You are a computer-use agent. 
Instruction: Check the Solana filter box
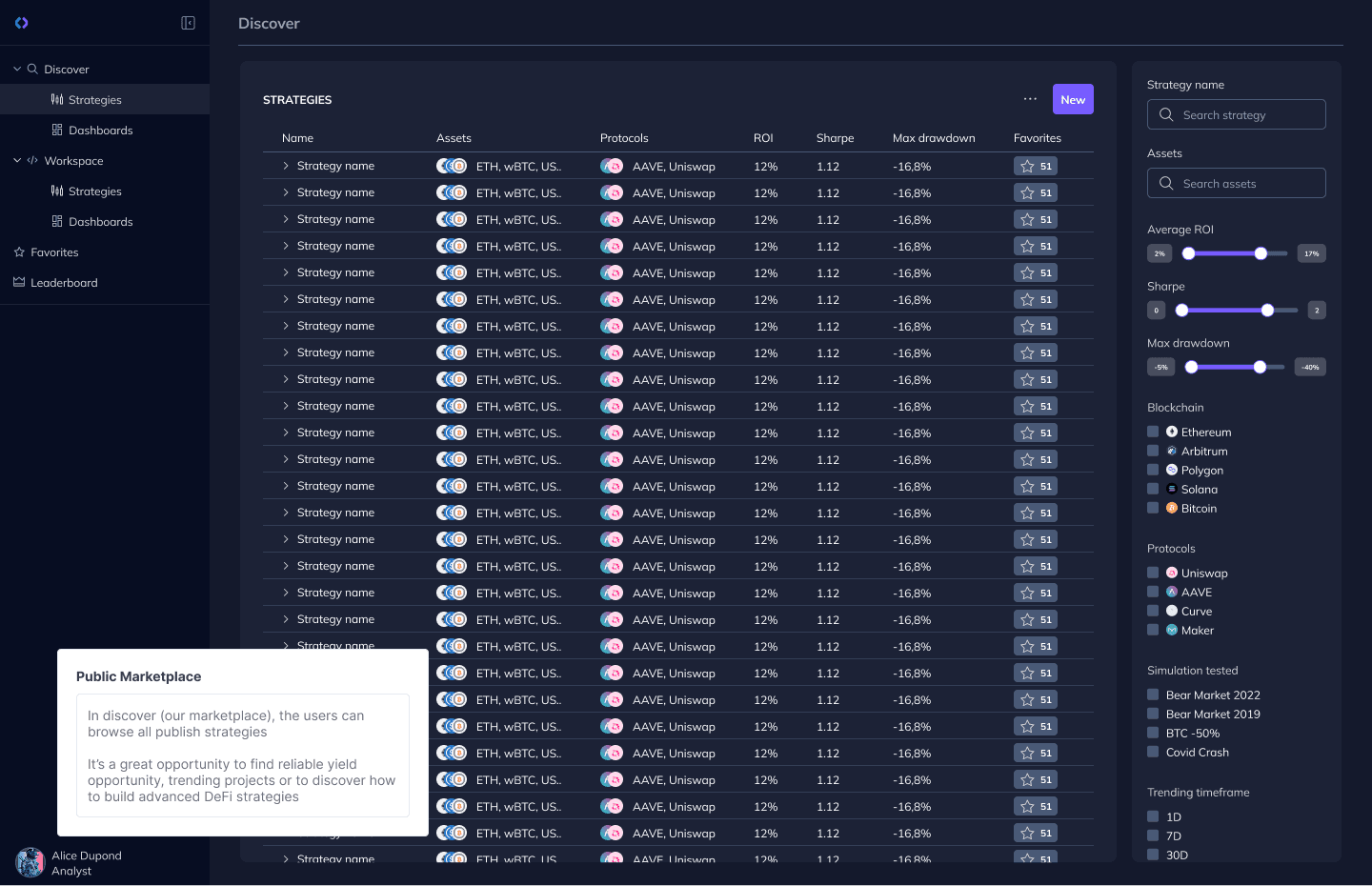pyautogui.click(x=1153, y=489)
